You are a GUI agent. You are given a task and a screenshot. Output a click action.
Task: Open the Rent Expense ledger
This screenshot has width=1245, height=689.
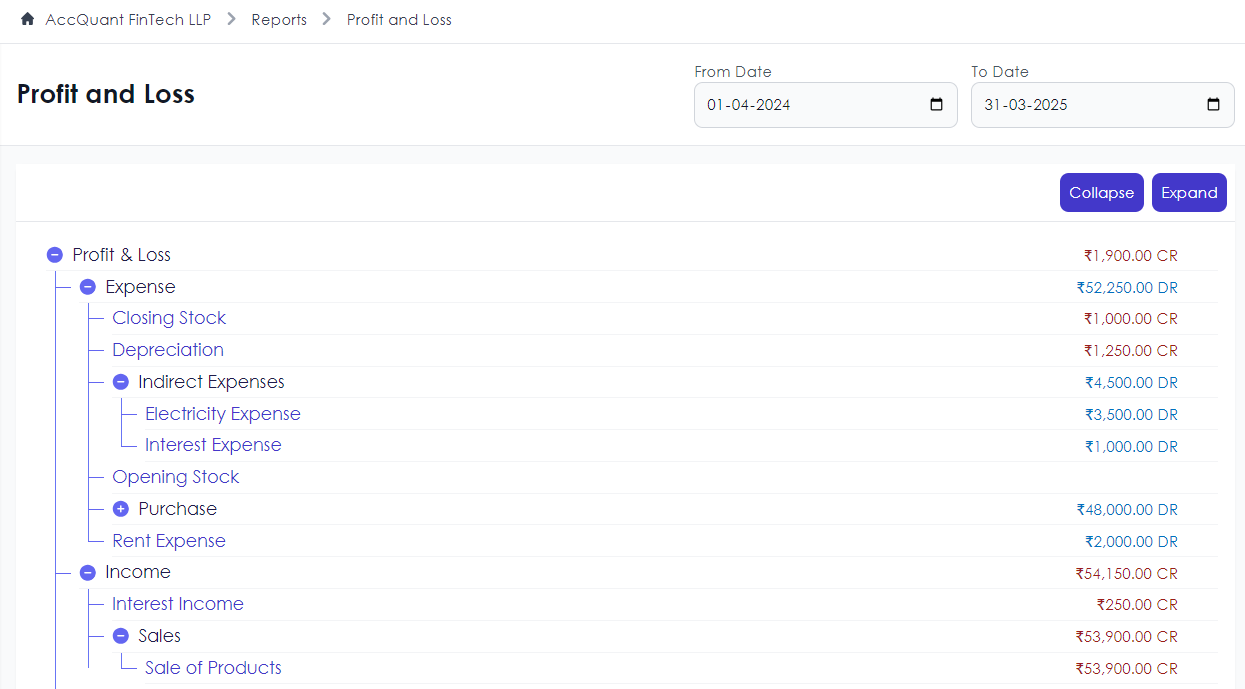coord(169,541)
